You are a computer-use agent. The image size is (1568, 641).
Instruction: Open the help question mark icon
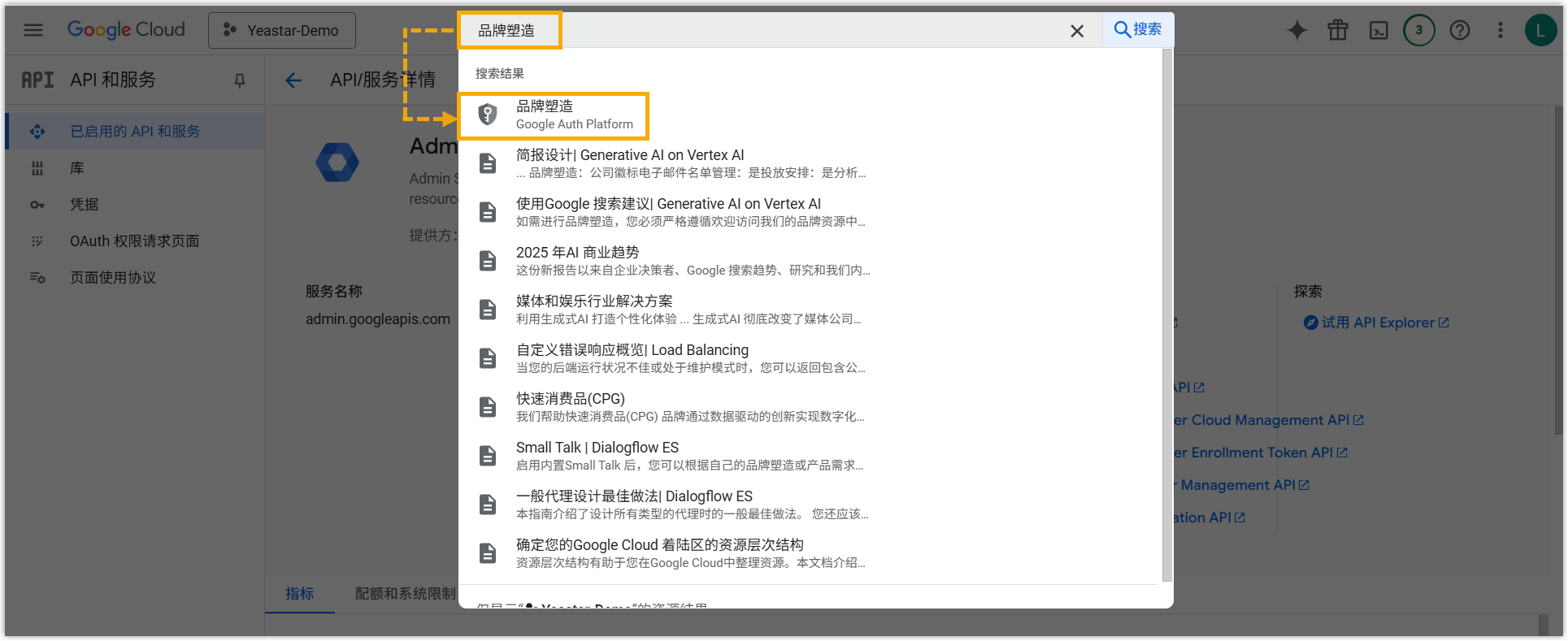coord(1460,30)
